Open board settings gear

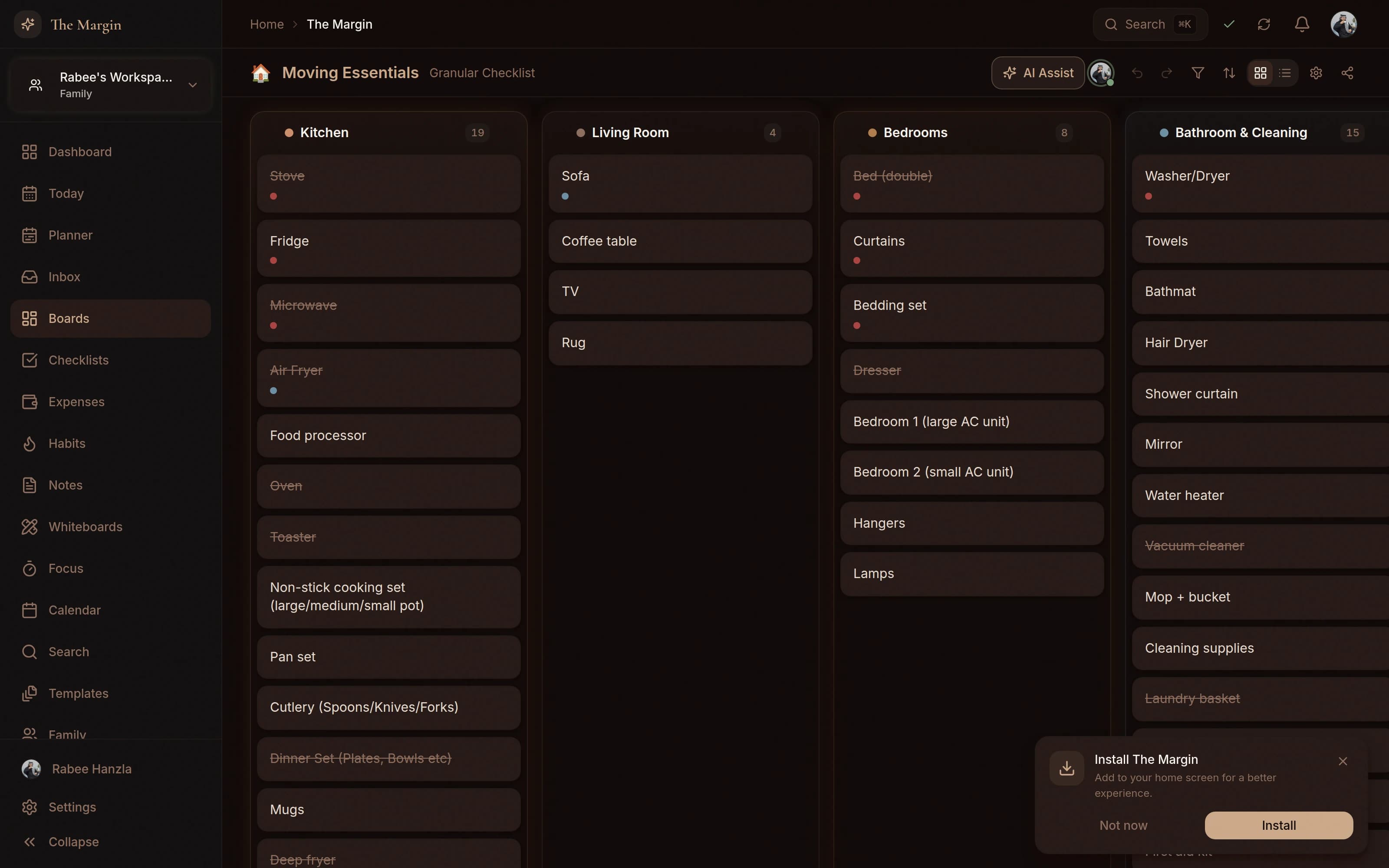(x=1316, y=73)
